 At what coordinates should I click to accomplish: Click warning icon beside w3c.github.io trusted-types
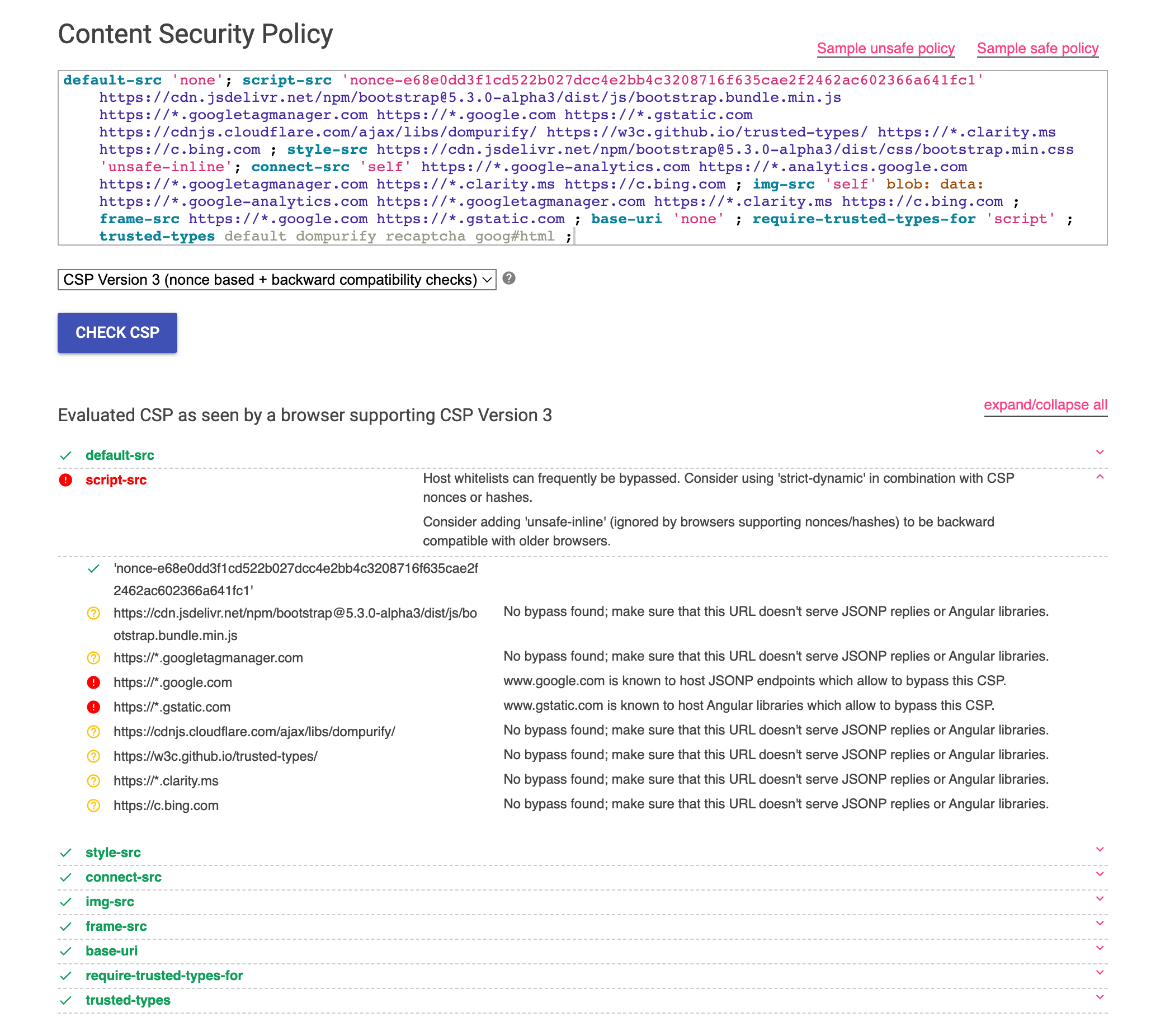(93, 756)
